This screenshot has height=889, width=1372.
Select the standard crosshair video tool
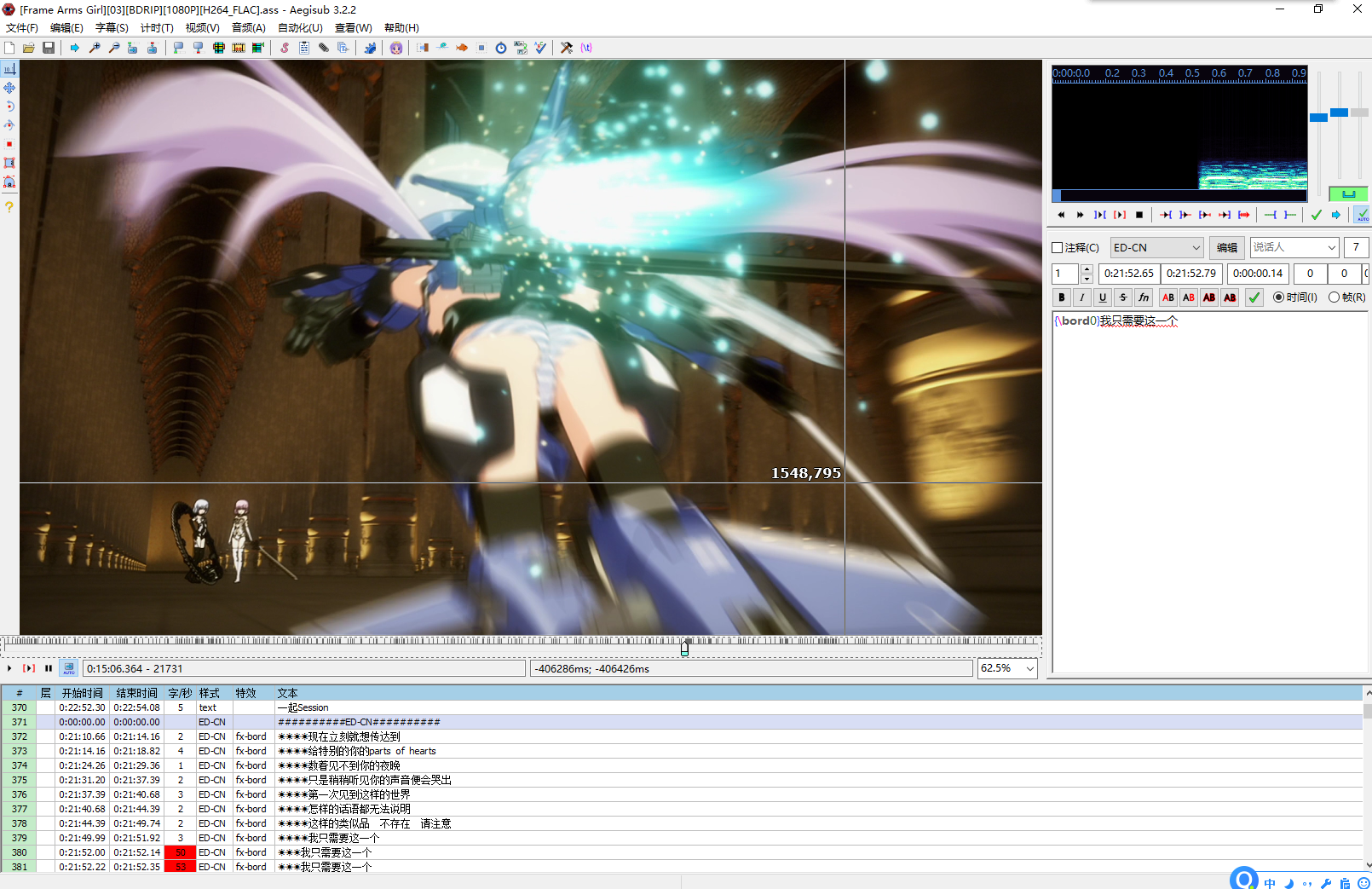[9, 69]
